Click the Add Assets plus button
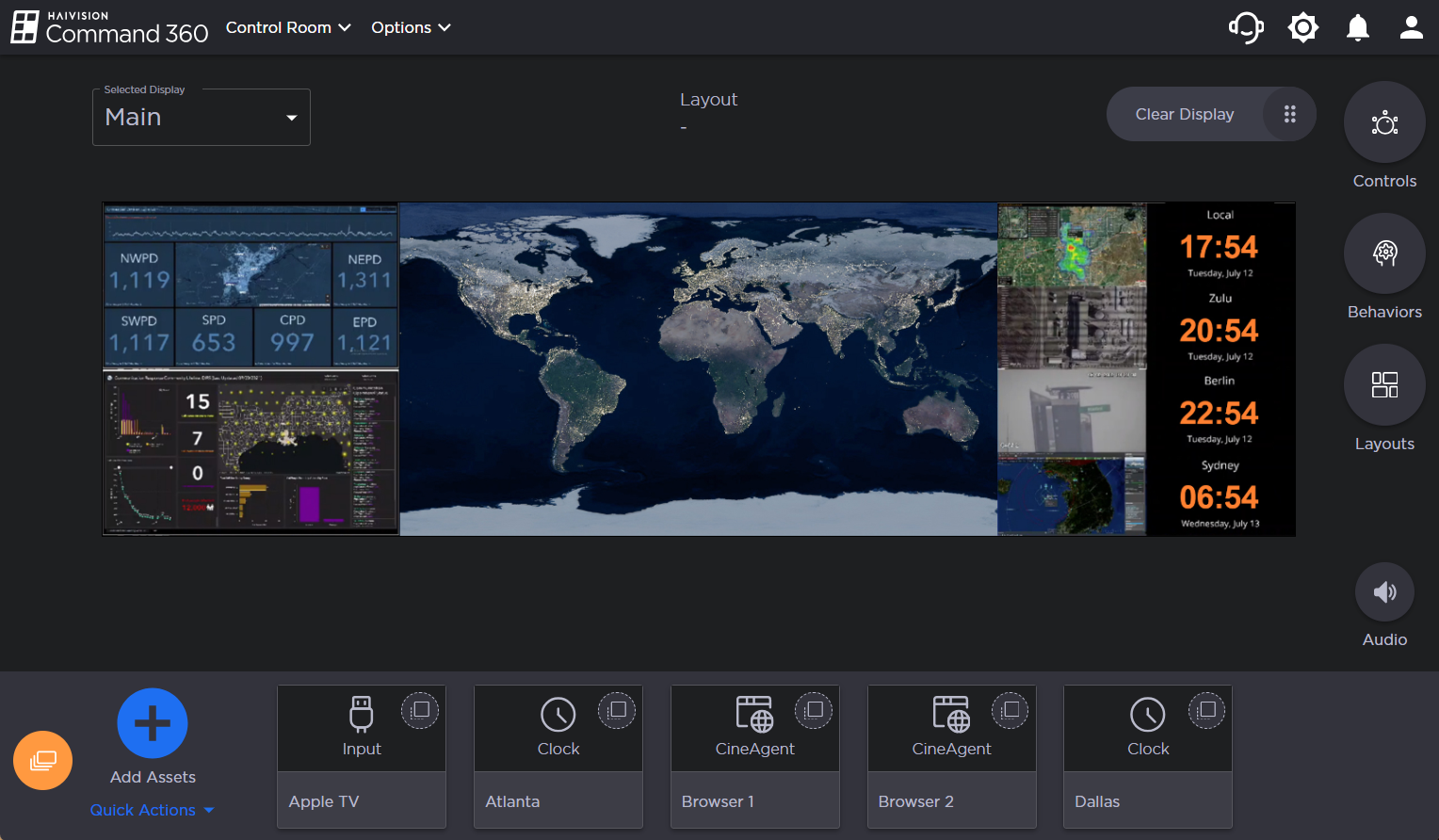Image resolution: width=1439 pixels, height=840 pixels. (152, 723)
